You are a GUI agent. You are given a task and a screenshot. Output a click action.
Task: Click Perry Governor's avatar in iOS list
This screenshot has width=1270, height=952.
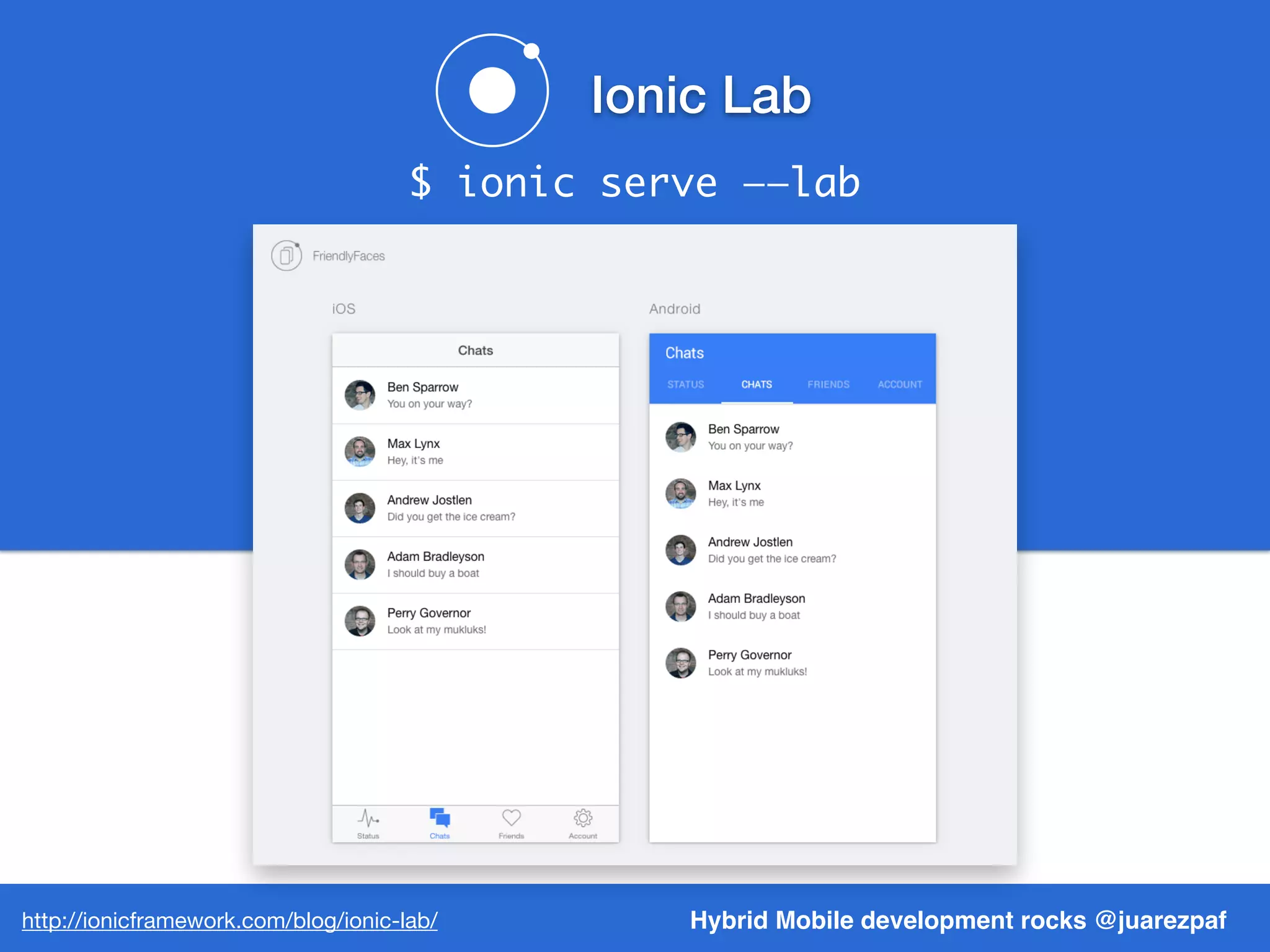point(360,621)
